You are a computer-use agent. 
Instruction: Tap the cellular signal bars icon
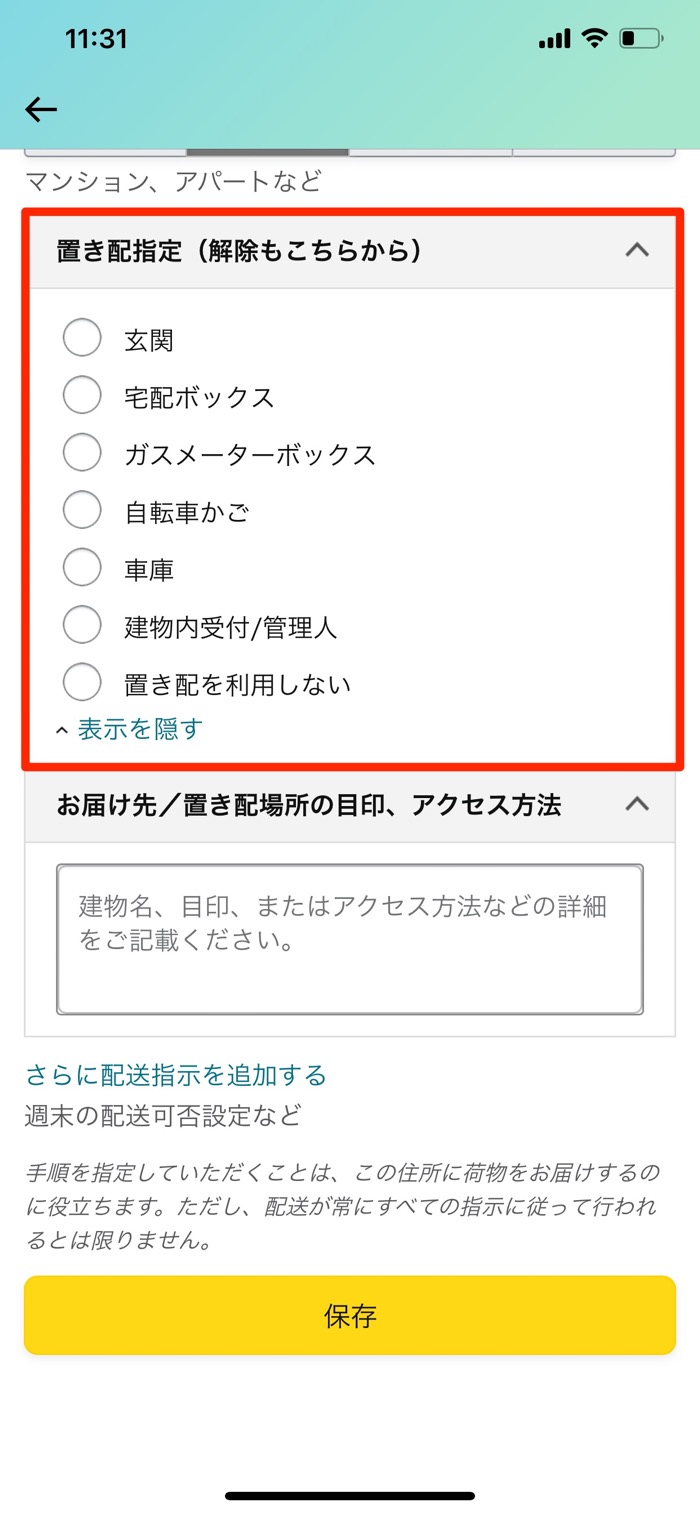coord(553,38)
